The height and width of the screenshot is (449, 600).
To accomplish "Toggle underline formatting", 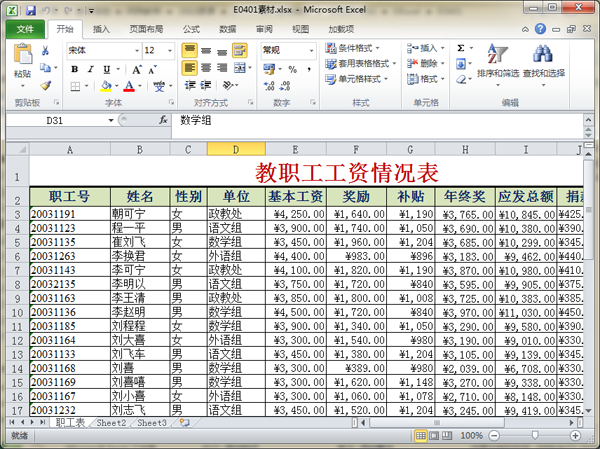I will pos(104,69).
